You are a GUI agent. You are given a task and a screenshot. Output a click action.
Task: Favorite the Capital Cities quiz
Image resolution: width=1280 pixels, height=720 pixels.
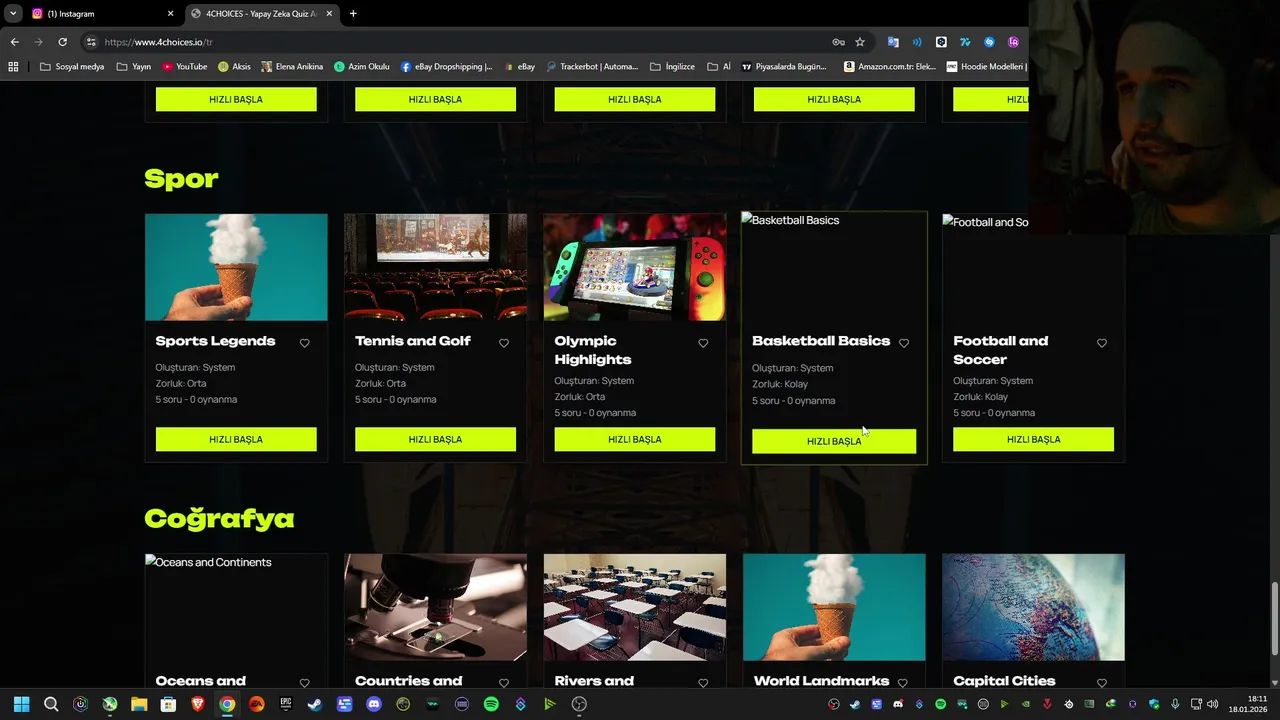[1102, 684]
